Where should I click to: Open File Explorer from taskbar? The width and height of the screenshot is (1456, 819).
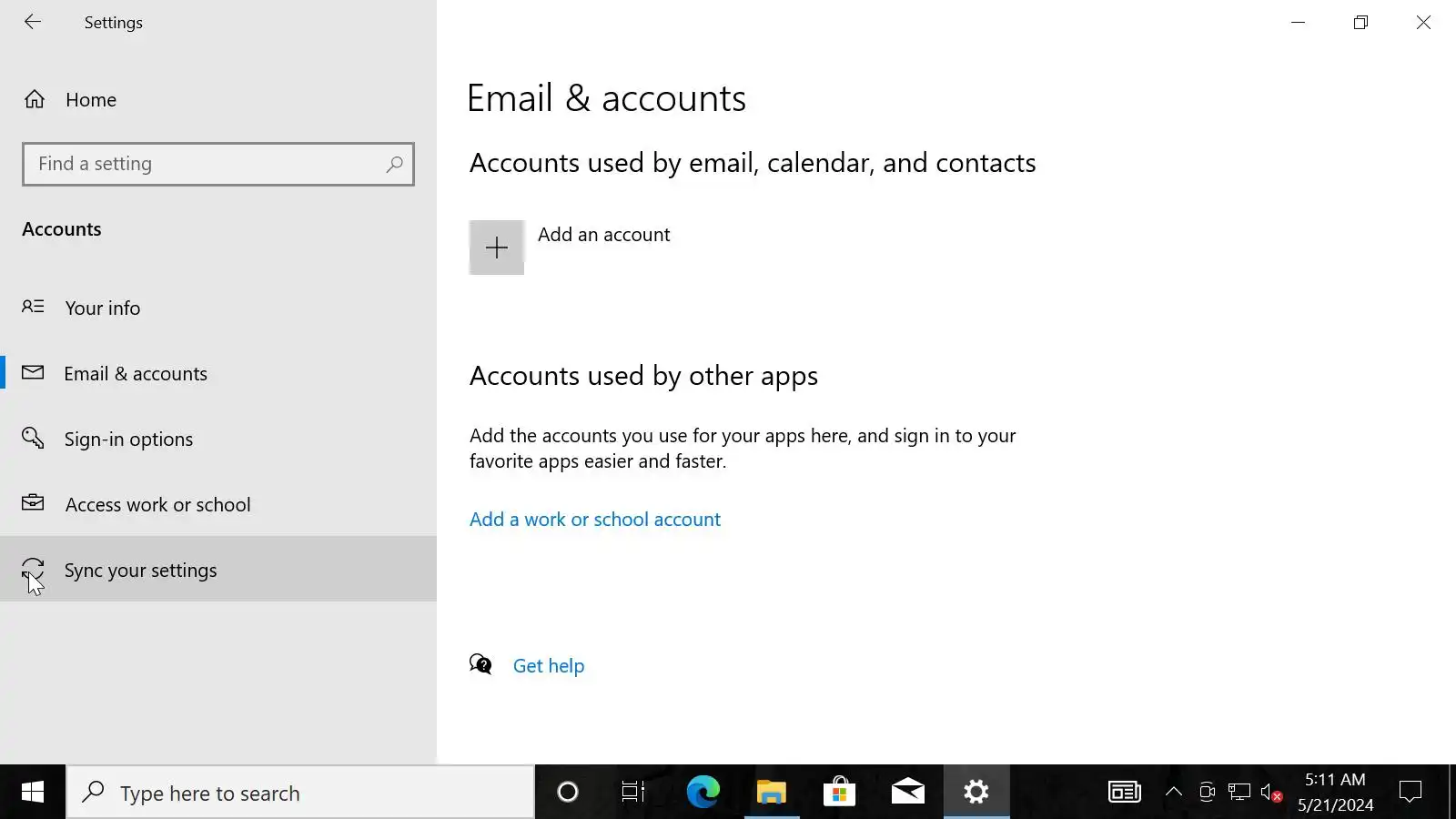click(772, 793)
